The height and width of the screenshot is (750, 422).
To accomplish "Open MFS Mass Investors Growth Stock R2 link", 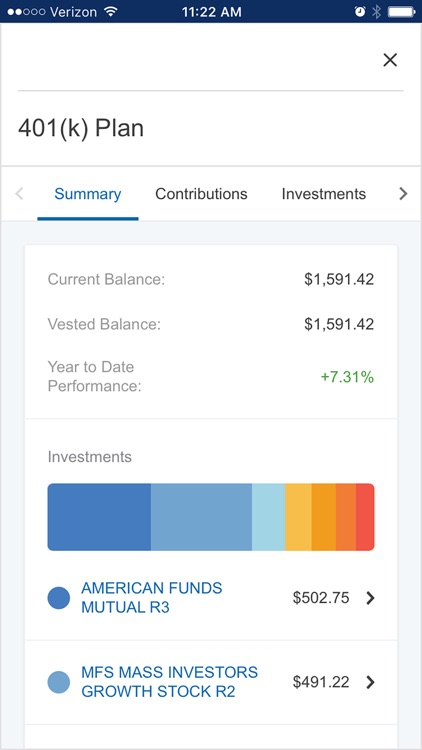I will 169,682.
